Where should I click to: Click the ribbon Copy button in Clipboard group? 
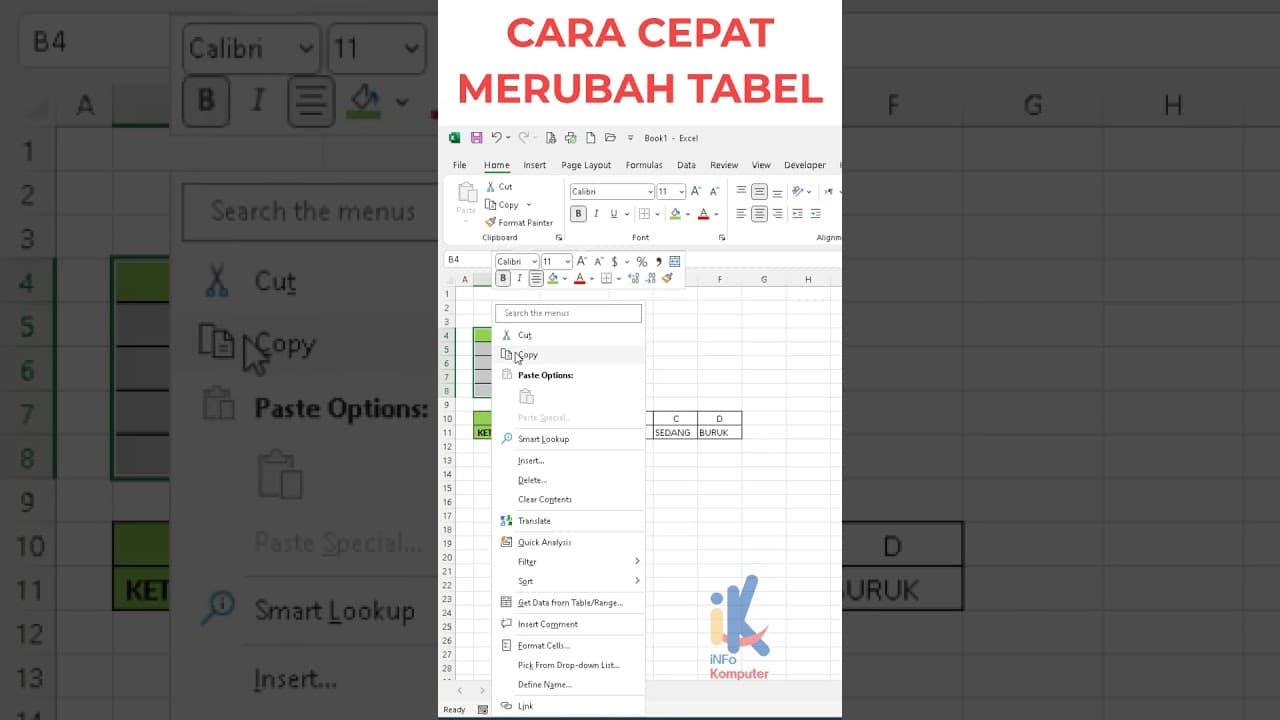tap(503, 205)
